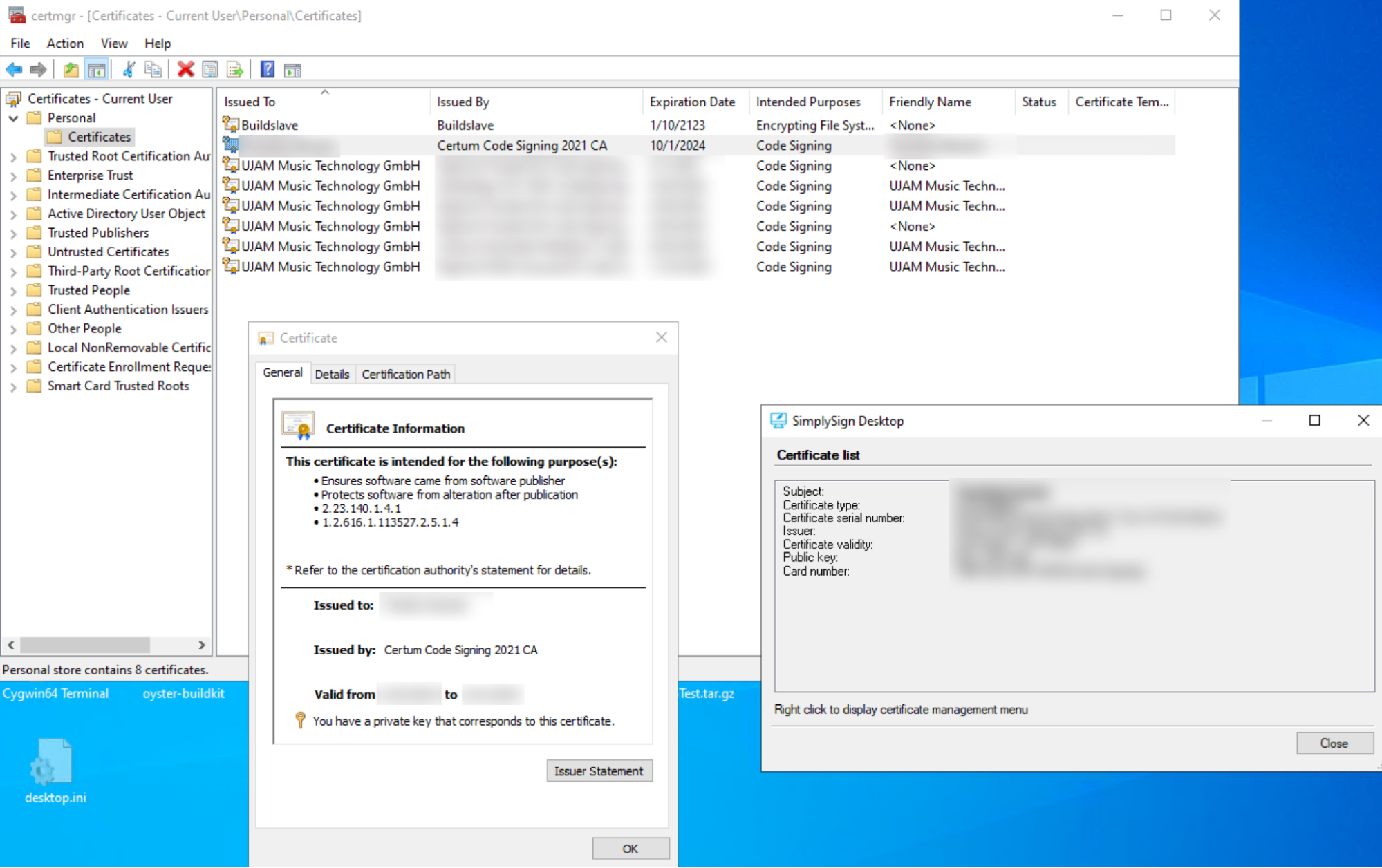1382x868 pixels.
Task: Click the Issuer Statement button
Action: click(599, 771)
